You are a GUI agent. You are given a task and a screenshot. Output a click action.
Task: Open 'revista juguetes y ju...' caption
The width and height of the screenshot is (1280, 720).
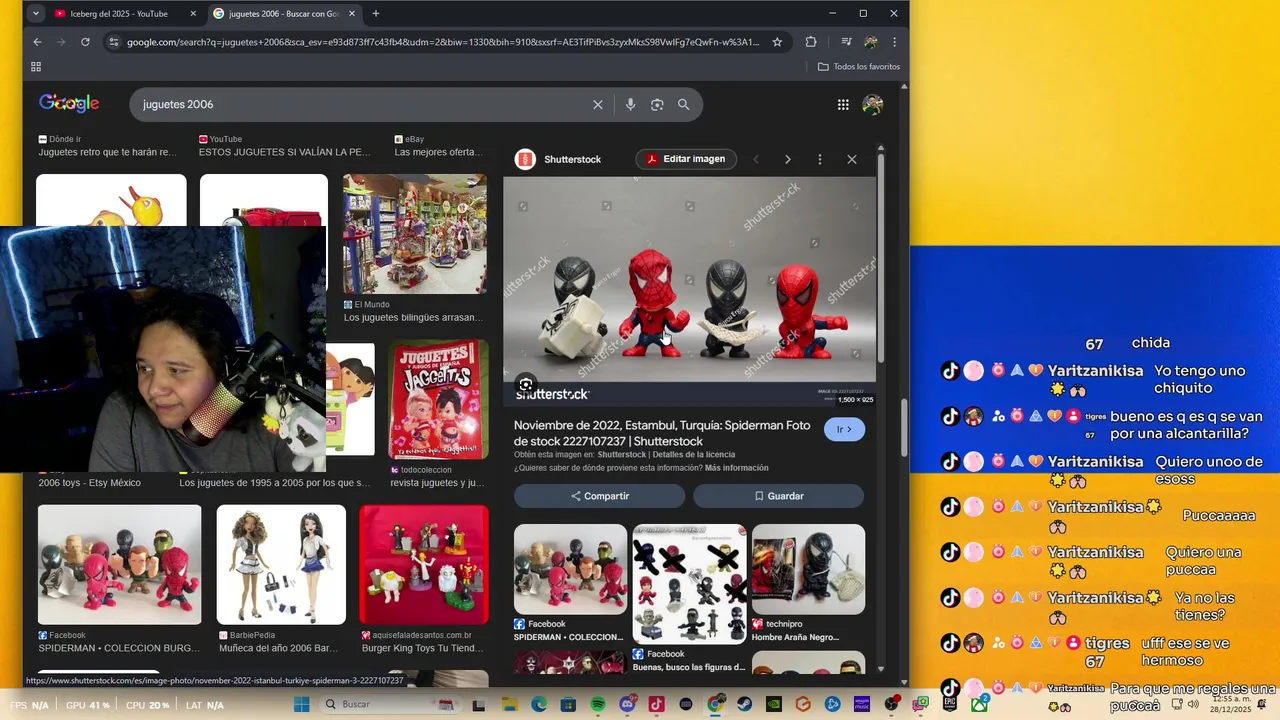tap(437, 483)
